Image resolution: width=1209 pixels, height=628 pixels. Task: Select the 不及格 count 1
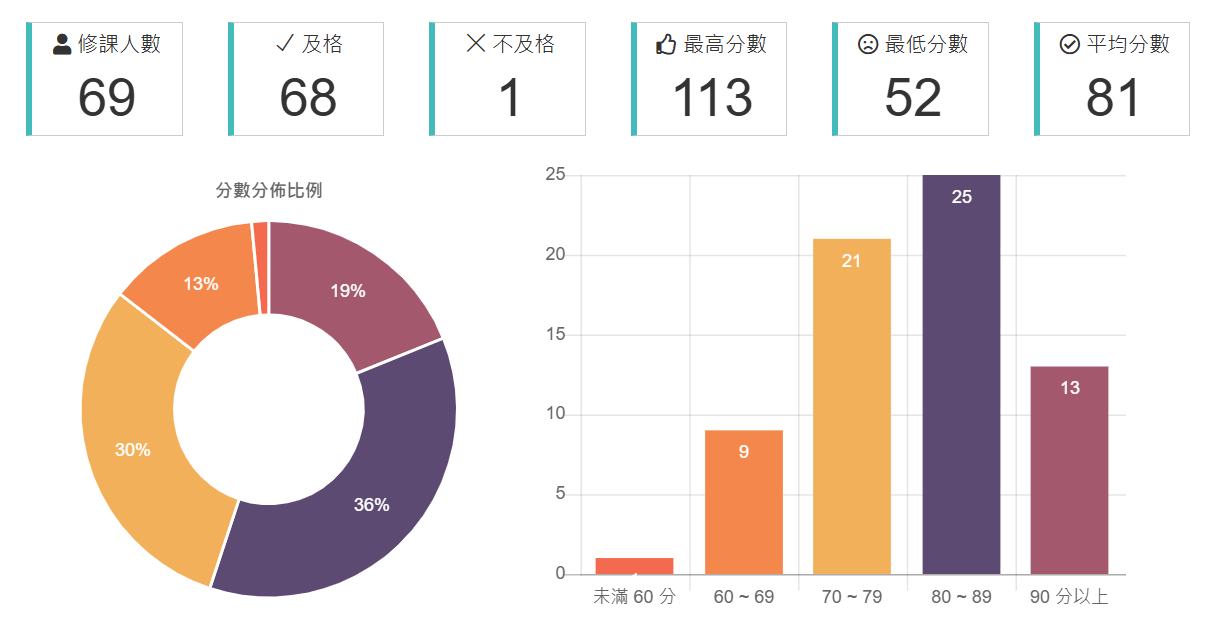tap(510, 98)
